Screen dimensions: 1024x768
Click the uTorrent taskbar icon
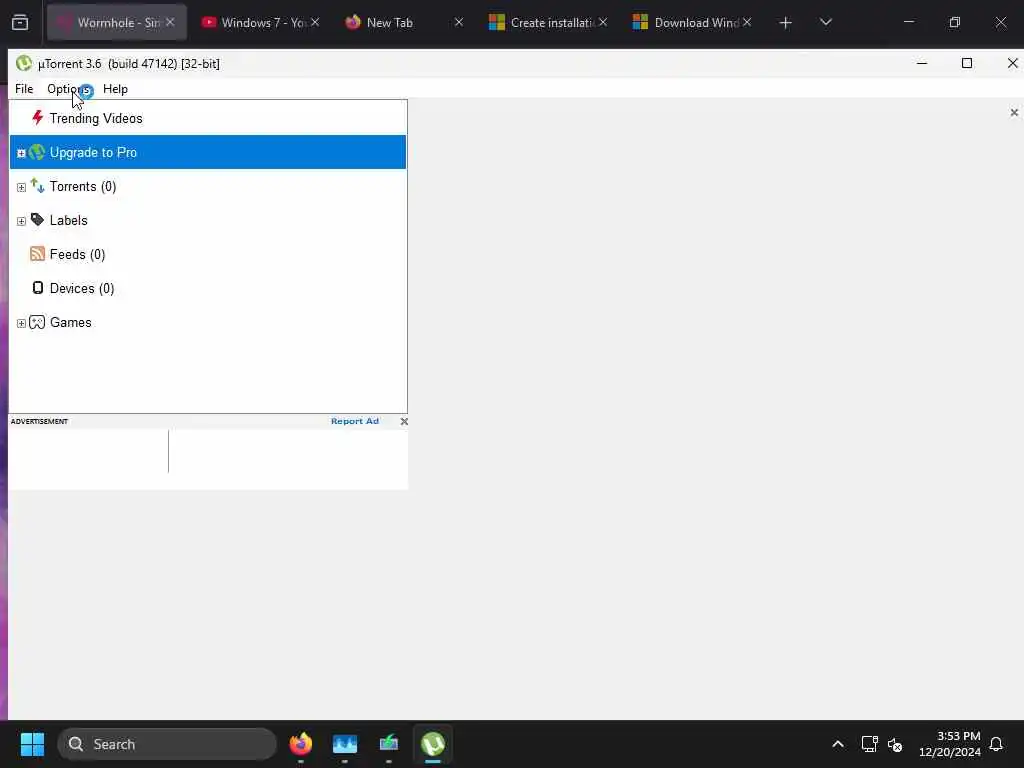pos(433,744)
